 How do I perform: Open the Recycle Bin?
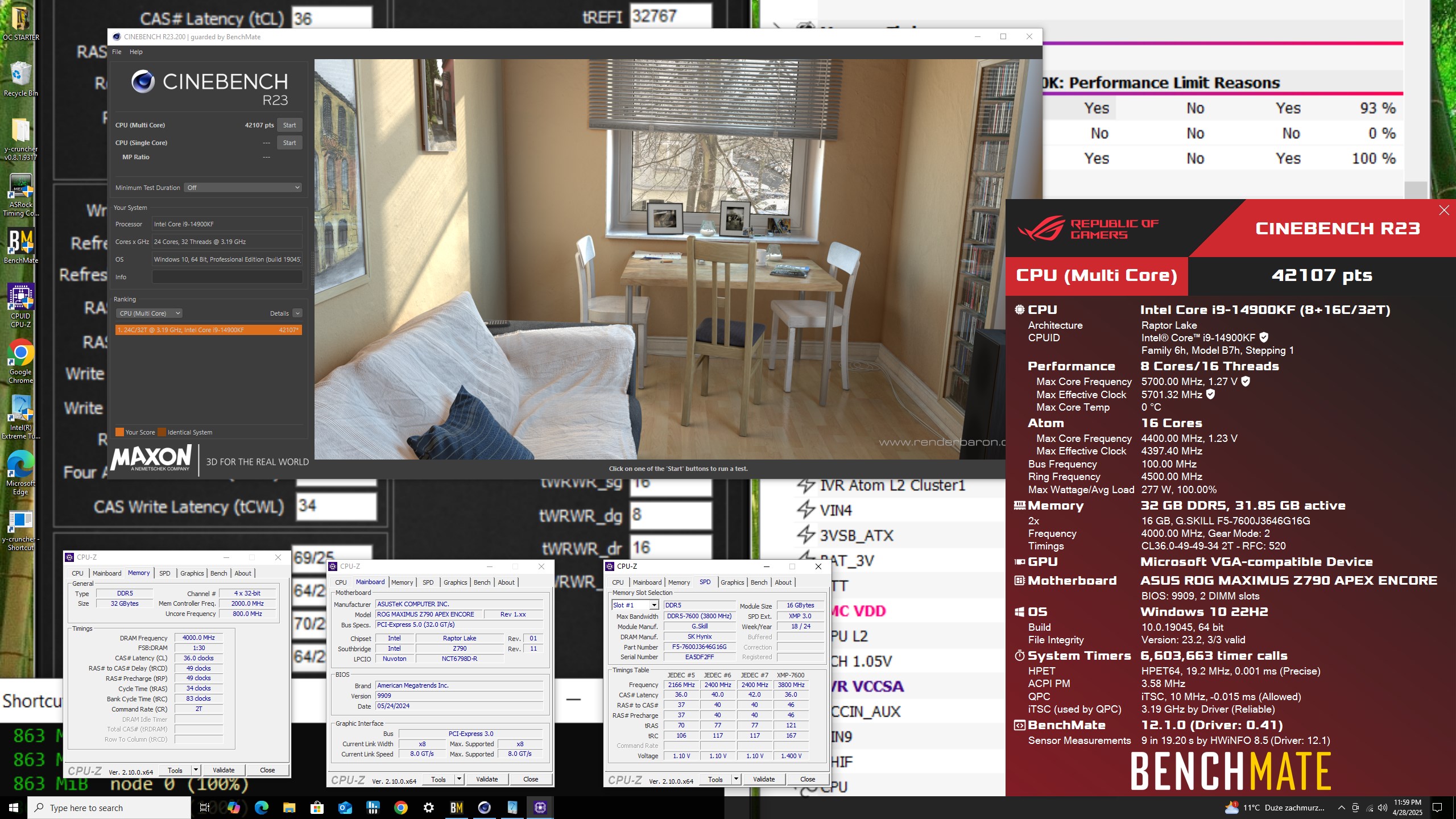pos(21,78)
